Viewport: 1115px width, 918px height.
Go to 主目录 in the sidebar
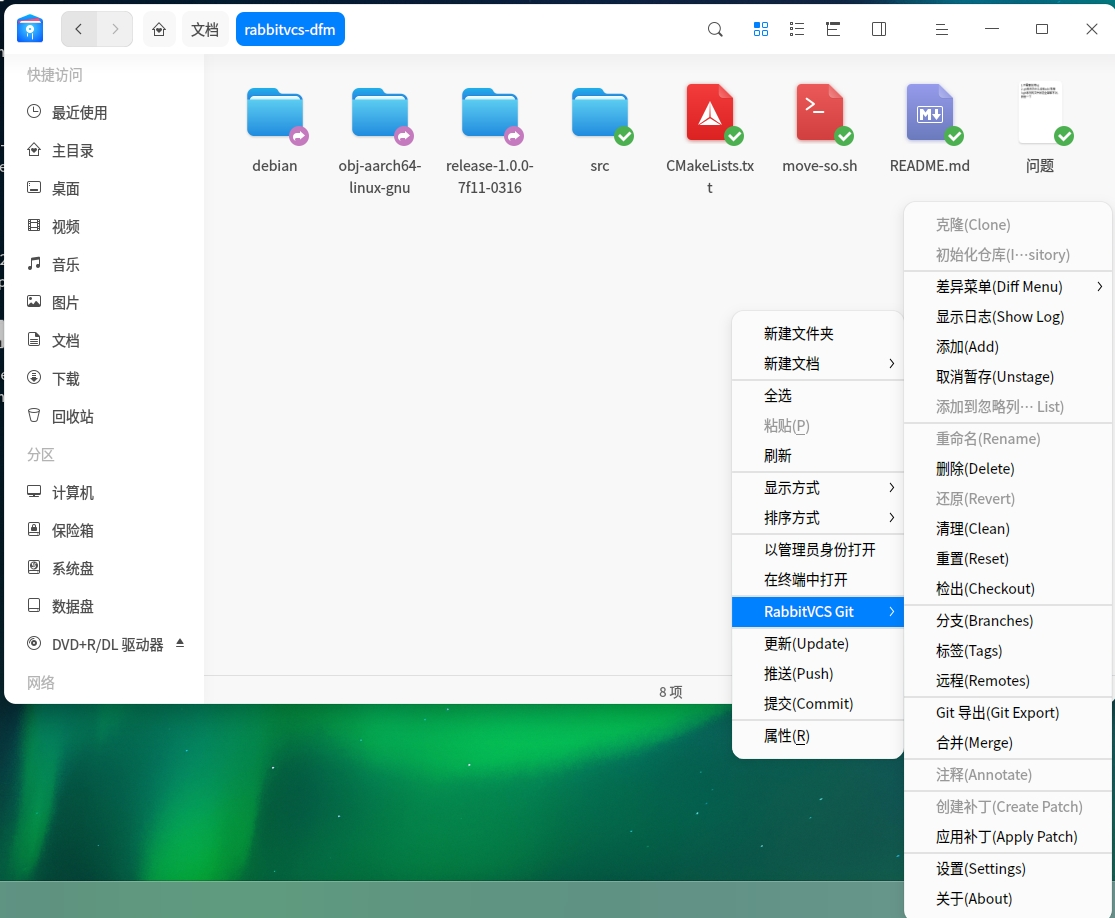pyautogui.click(x=104, y=150)
